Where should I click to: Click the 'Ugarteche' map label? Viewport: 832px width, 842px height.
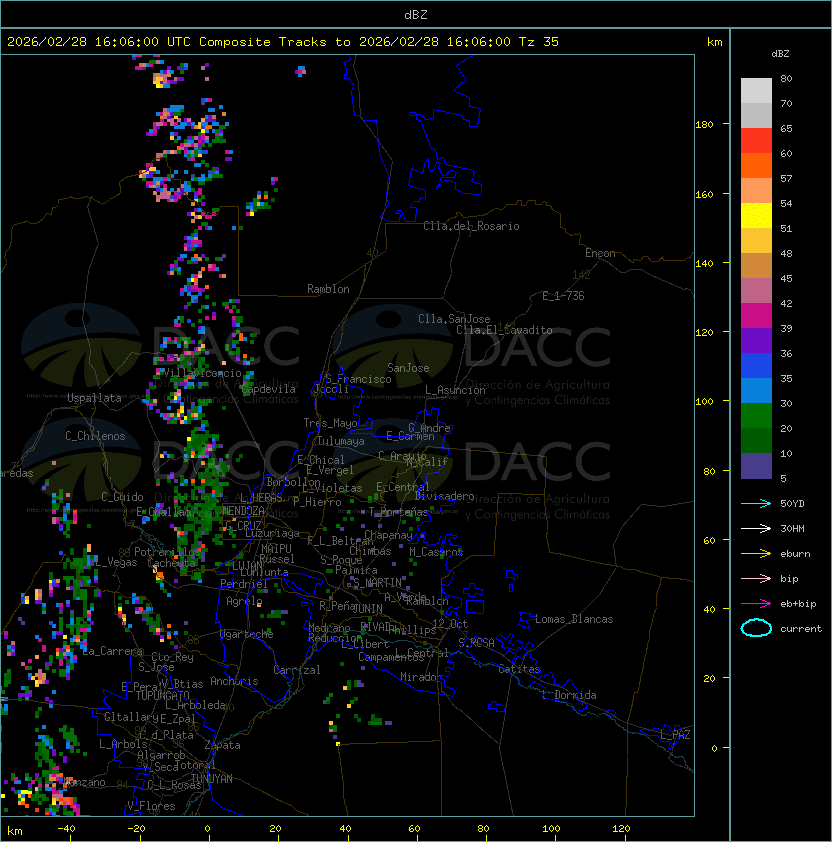pyautogui.click(x=247, y=634)
